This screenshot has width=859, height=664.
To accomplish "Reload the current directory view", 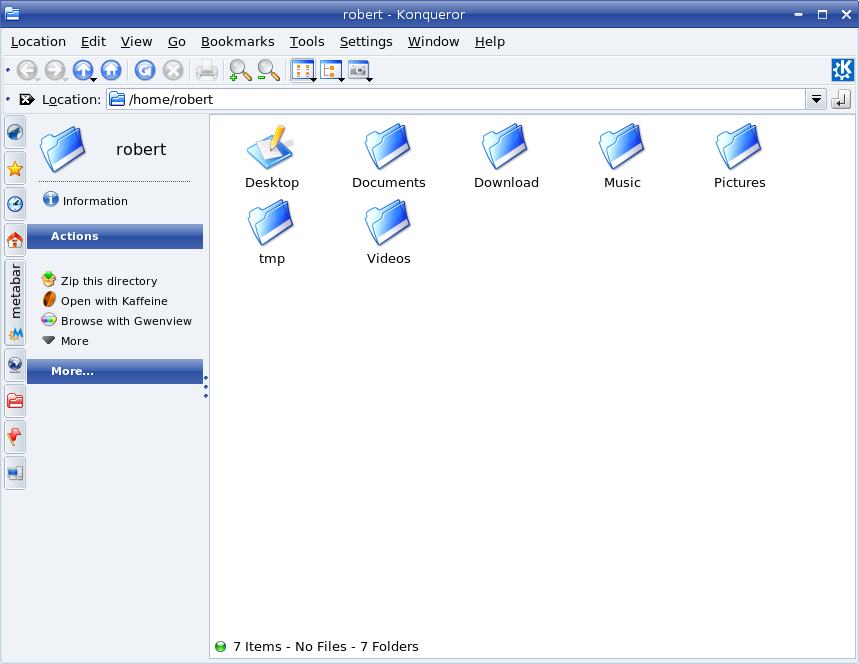I will 145,70.
